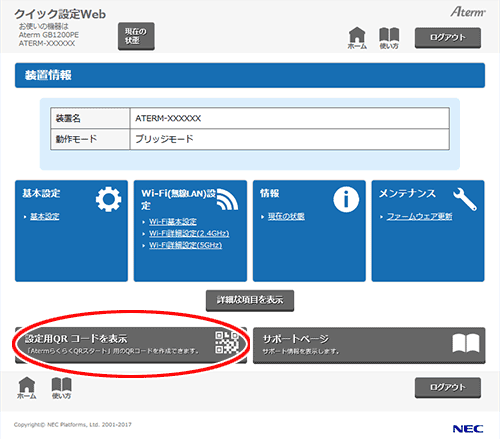Click the 装置情報 heading bar

coord(250,75)
